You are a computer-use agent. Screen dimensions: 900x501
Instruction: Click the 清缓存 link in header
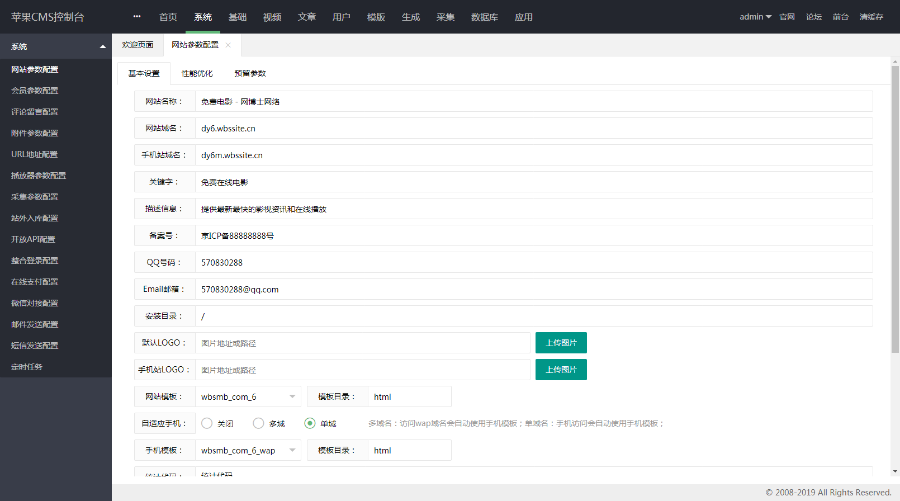[x=871, y=17]
